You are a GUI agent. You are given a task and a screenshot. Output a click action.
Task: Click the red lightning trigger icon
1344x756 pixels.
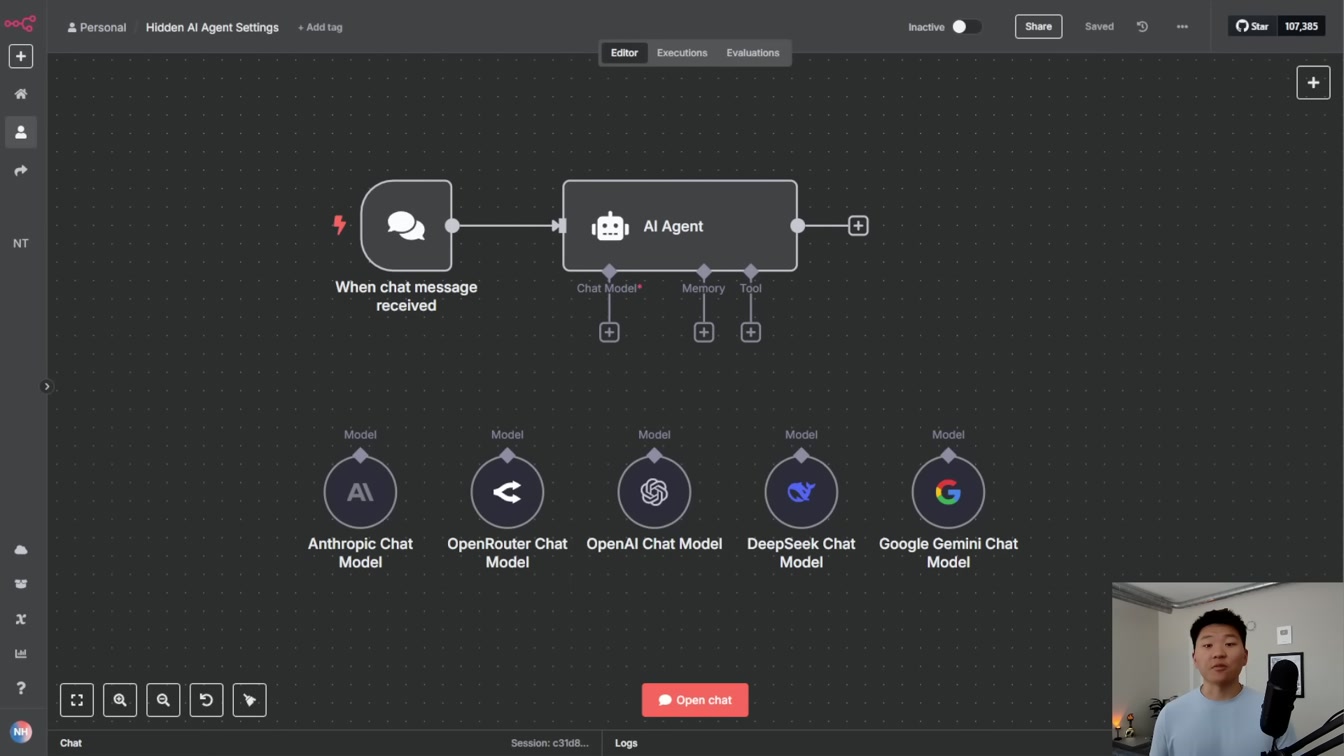click(x=339, y=224)
